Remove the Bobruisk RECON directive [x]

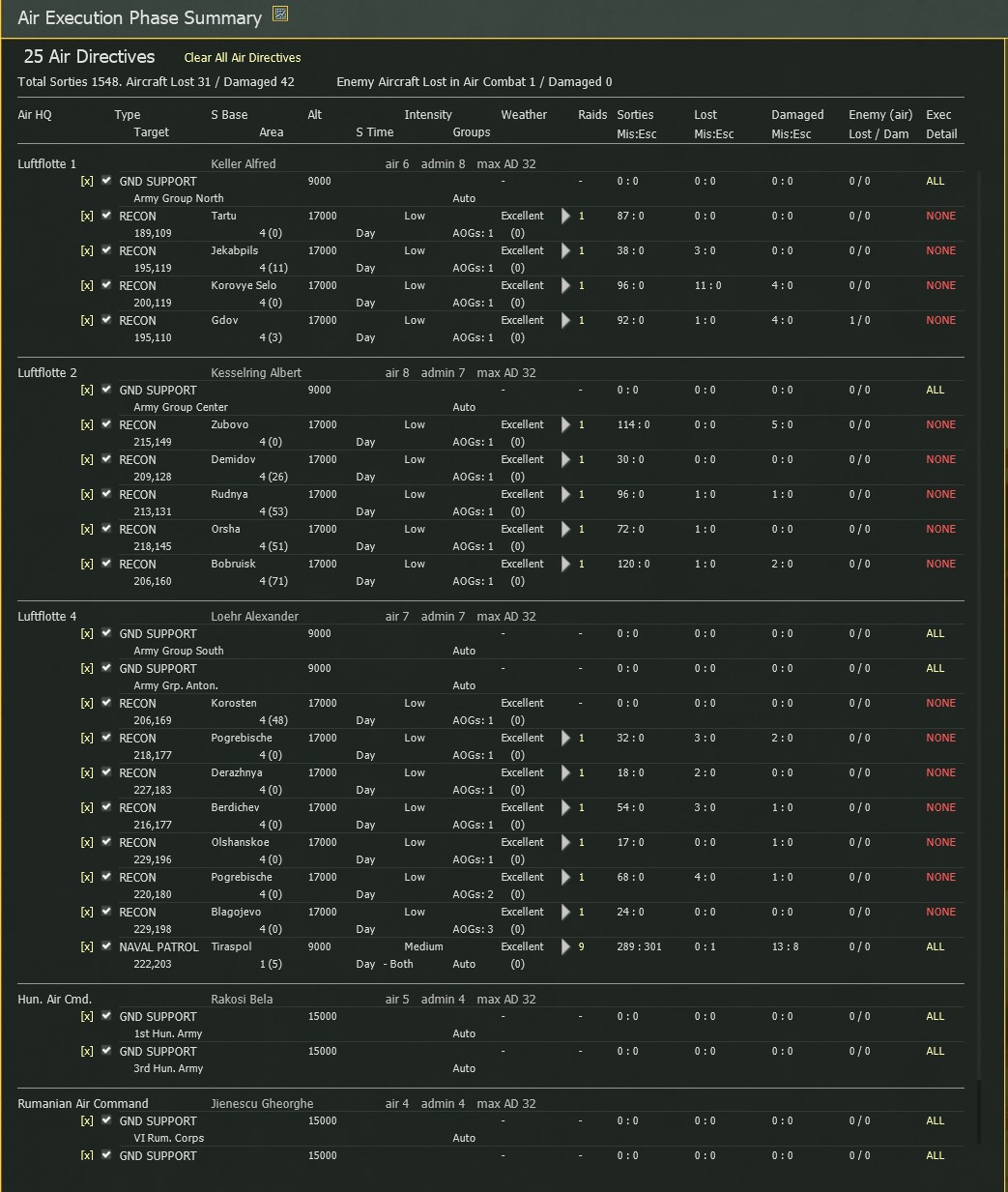87,565
